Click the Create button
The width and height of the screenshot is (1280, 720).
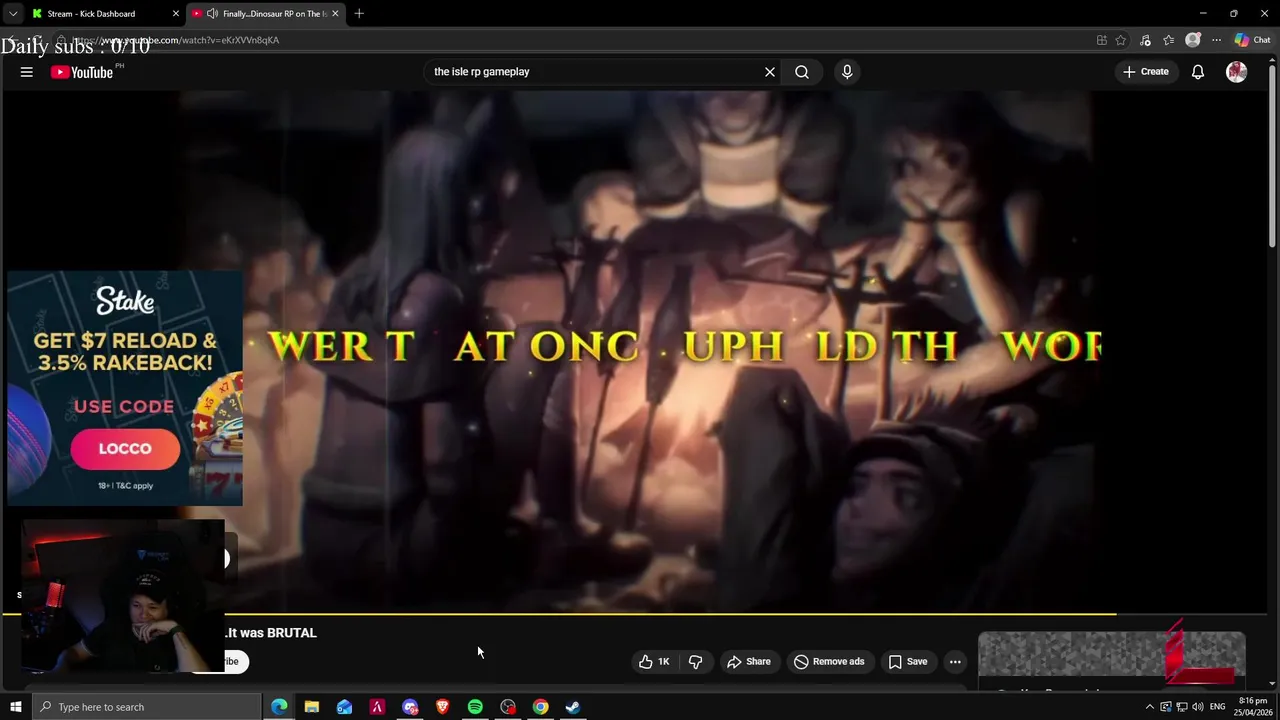pos(1146,72)
